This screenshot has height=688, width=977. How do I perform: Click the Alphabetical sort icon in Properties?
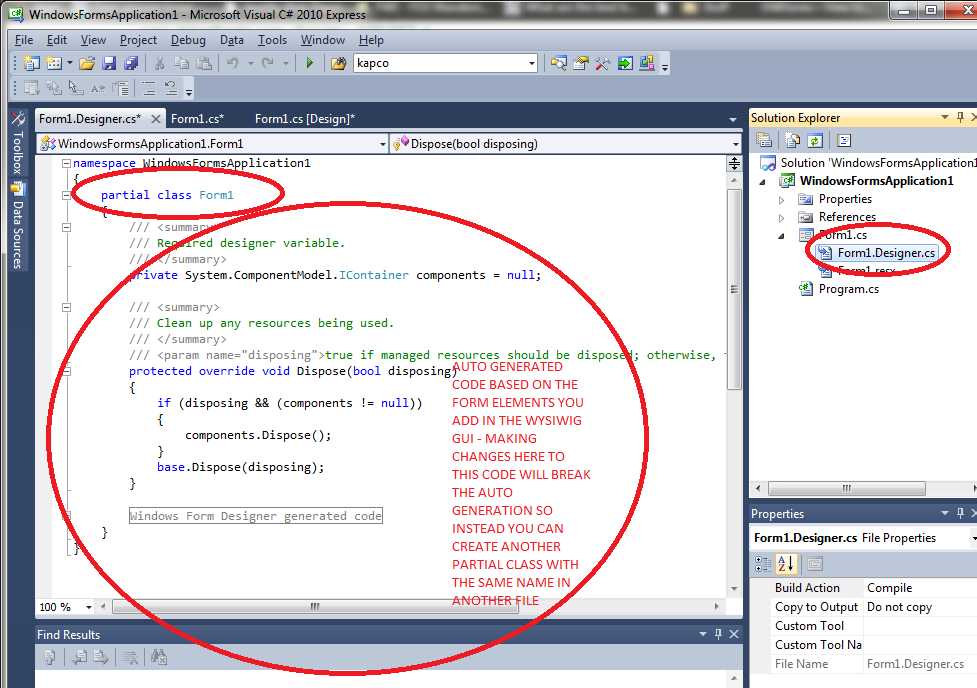[x=786, y=564]
